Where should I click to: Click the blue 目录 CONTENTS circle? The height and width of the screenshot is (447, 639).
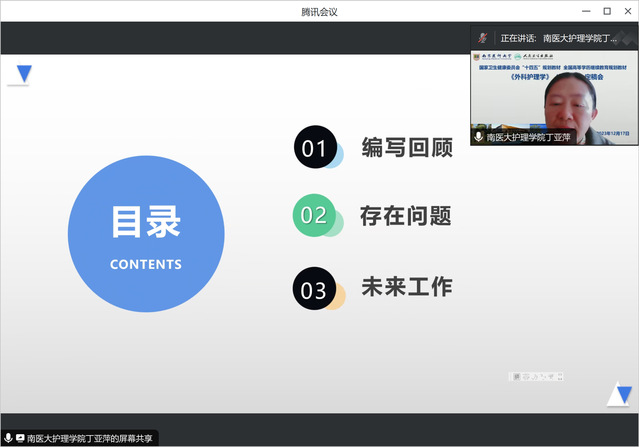[145, 234]
